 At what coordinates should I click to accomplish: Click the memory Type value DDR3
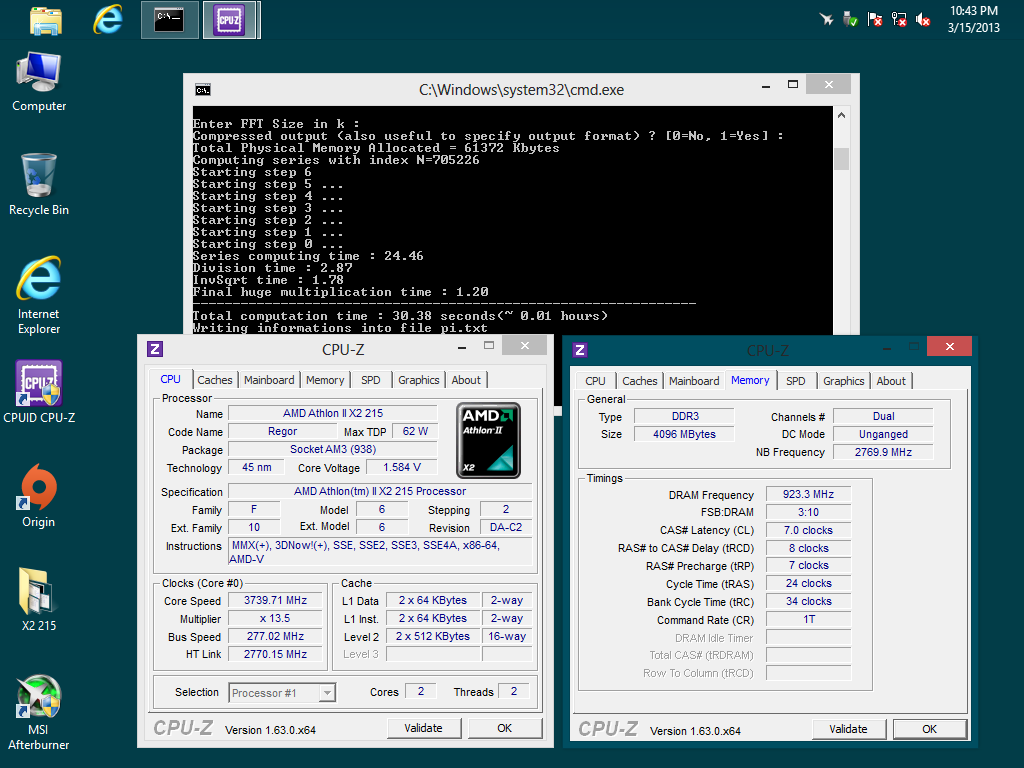coord(684,417)
